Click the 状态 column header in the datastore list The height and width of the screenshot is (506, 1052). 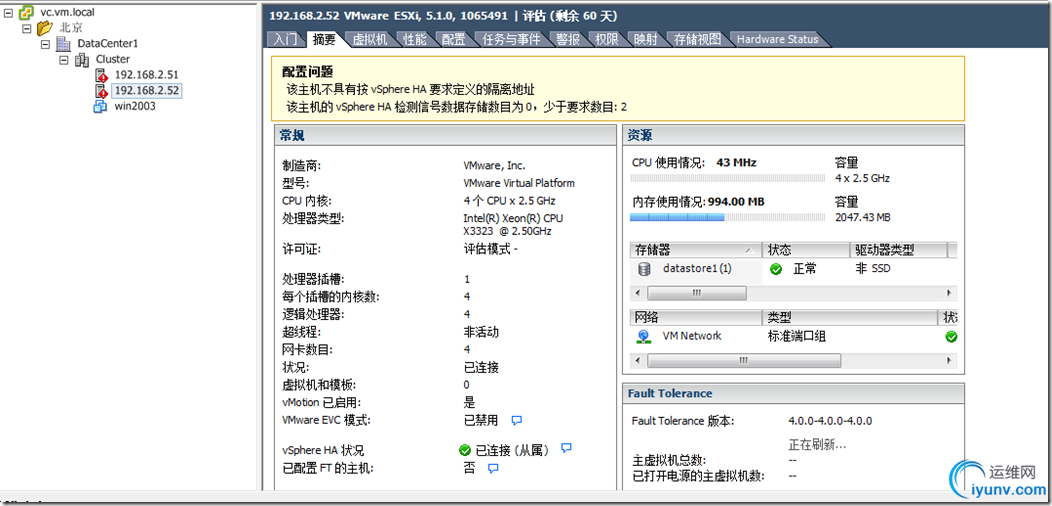(806, 250)
